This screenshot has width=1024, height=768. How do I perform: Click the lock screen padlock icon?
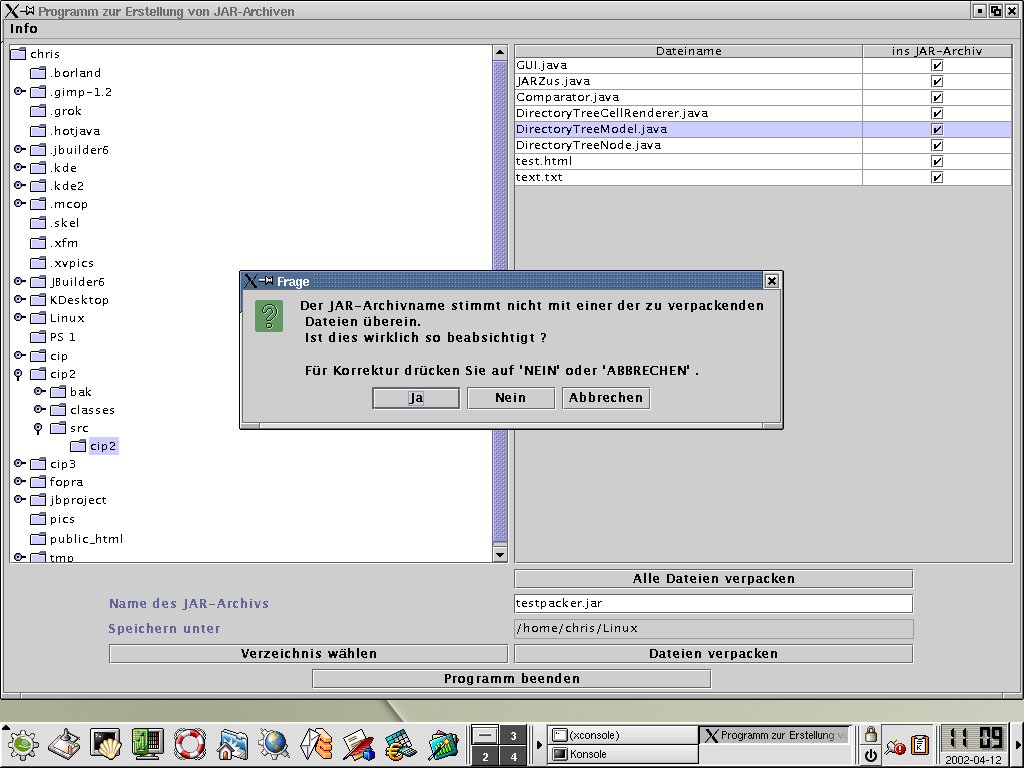point(871,735)
